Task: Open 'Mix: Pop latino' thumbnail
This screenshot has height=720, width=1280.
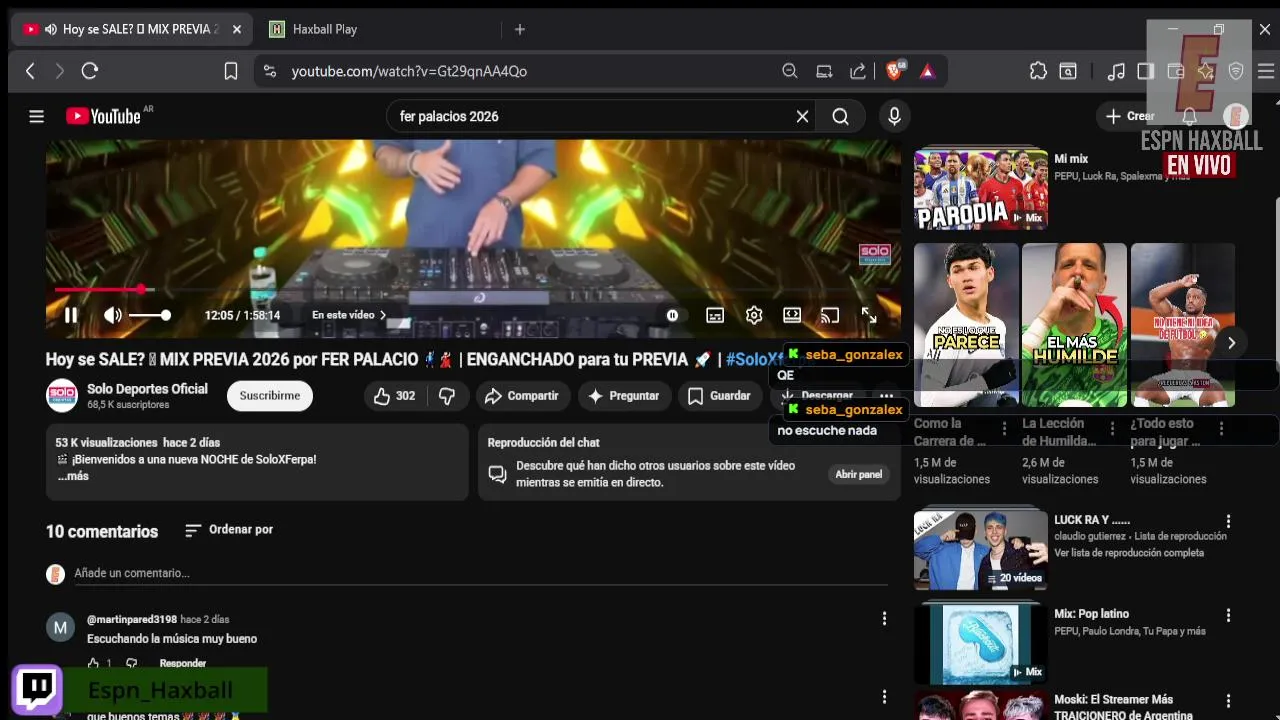Action: click(981, 644)
